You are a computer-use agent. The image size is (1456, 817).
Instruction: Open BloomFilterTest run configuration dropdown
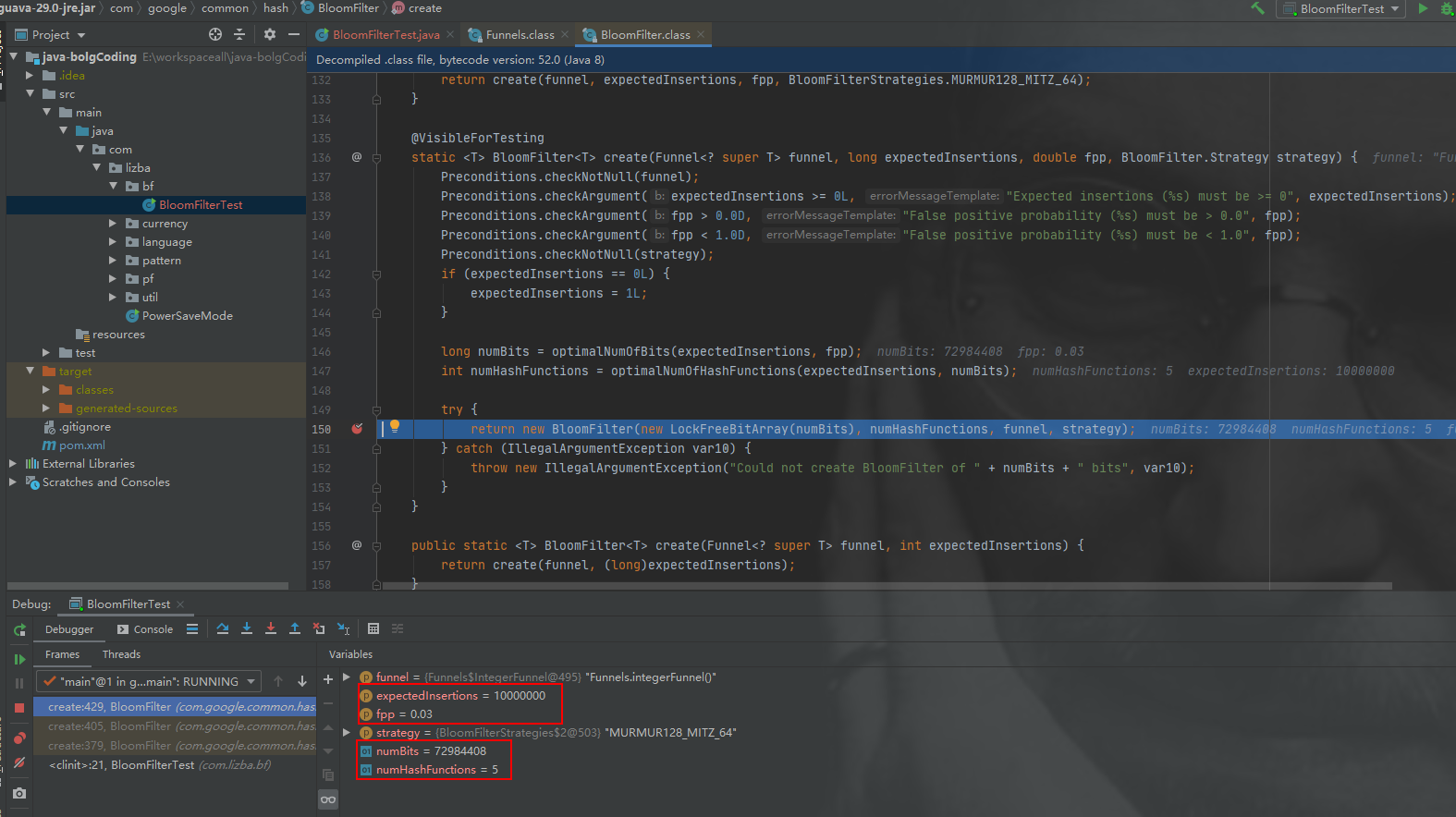click(1340, 8)
